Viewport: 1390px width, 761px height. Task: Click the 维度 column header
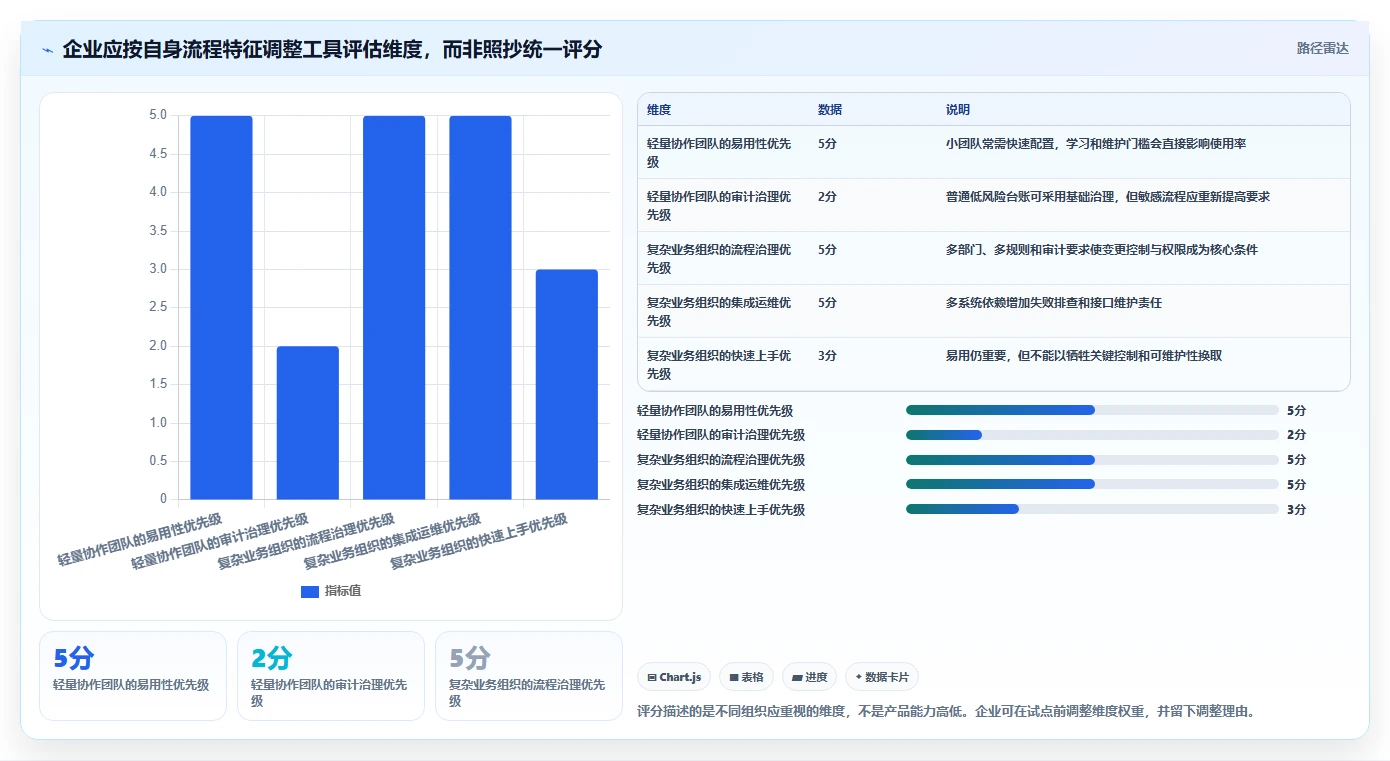click(x=659, y=110)
